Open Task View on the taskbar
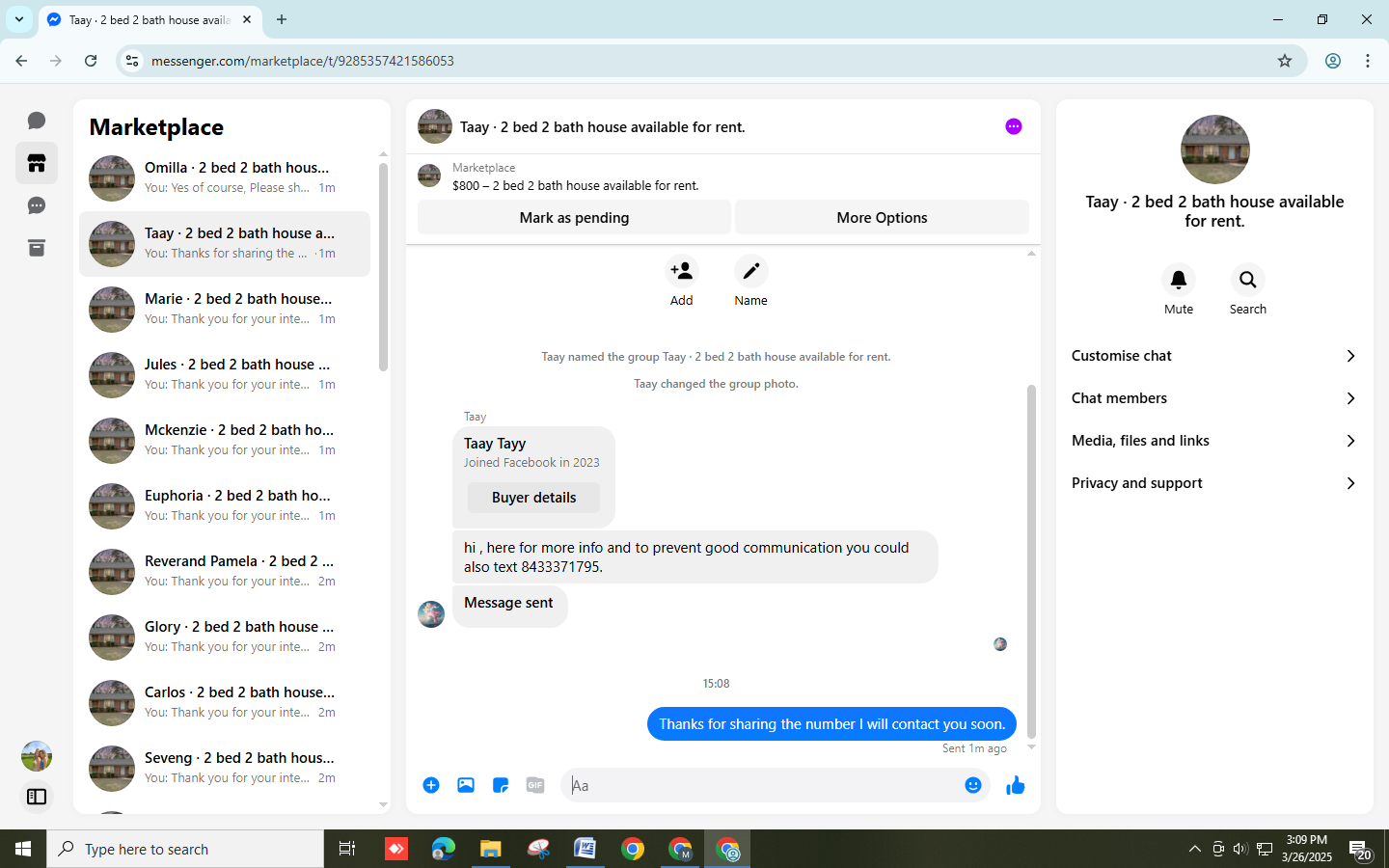Image resolution: width=1389 pixels, height=868 pixels. 347,849
